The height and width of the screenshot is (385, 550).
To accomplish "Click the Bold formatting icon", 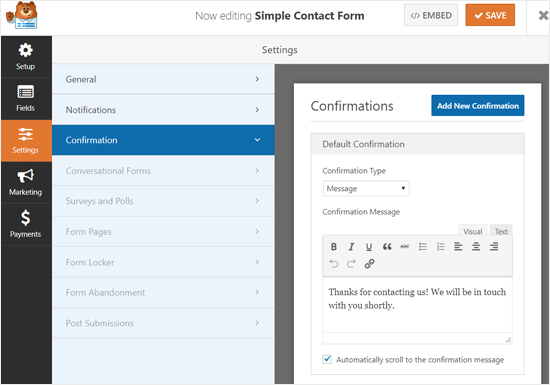I will (x=334, y=247).
